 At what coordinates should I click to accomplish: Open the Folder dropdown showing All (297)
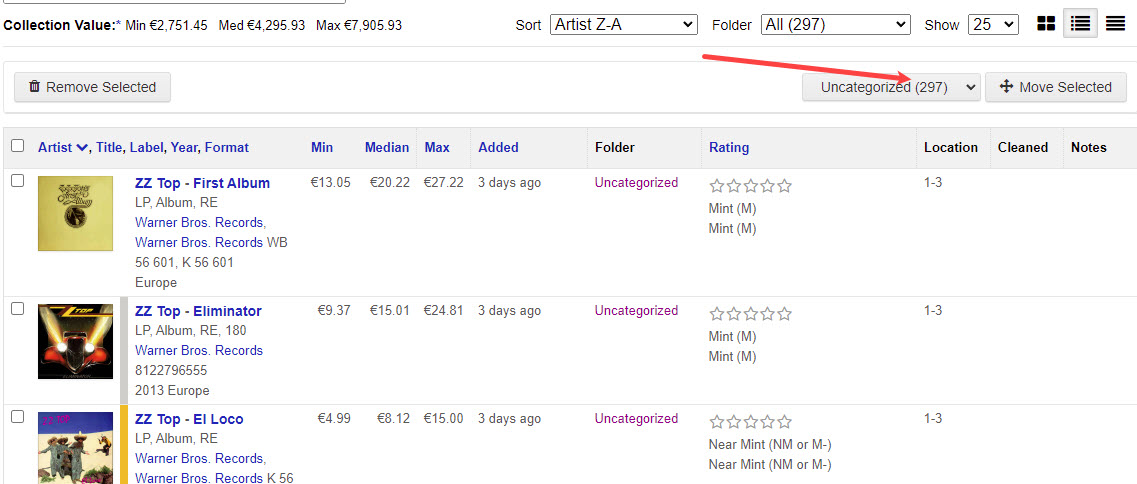tap(835, 25)
